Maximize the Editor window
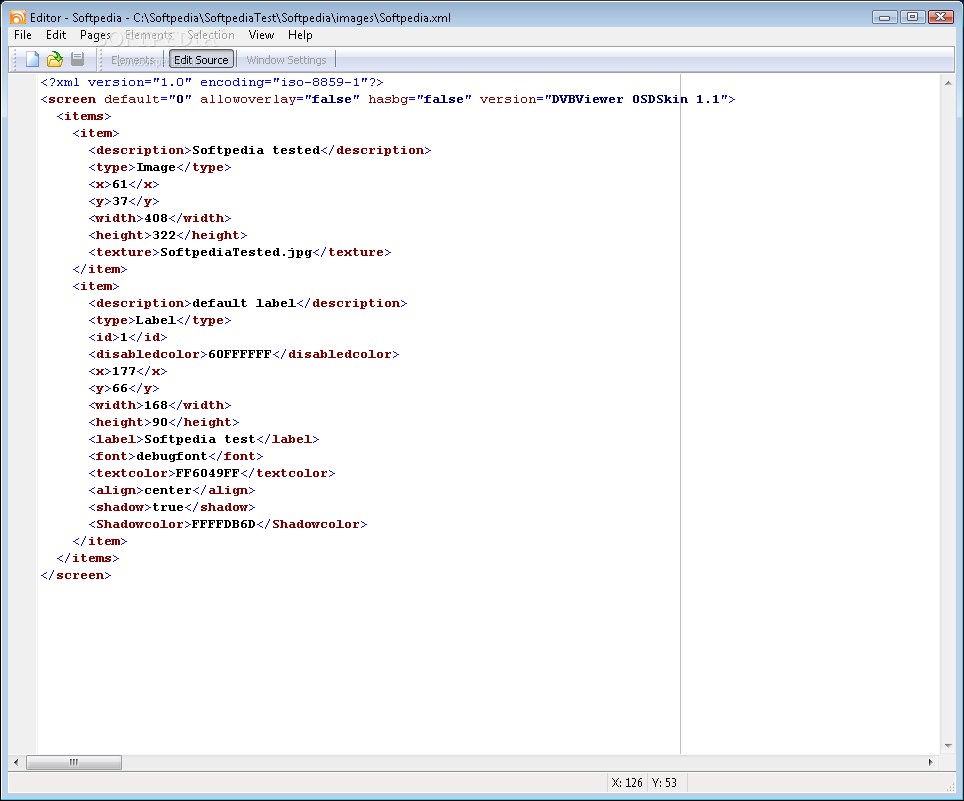Viewport: 964px width, 801px height. click(912, 17)
